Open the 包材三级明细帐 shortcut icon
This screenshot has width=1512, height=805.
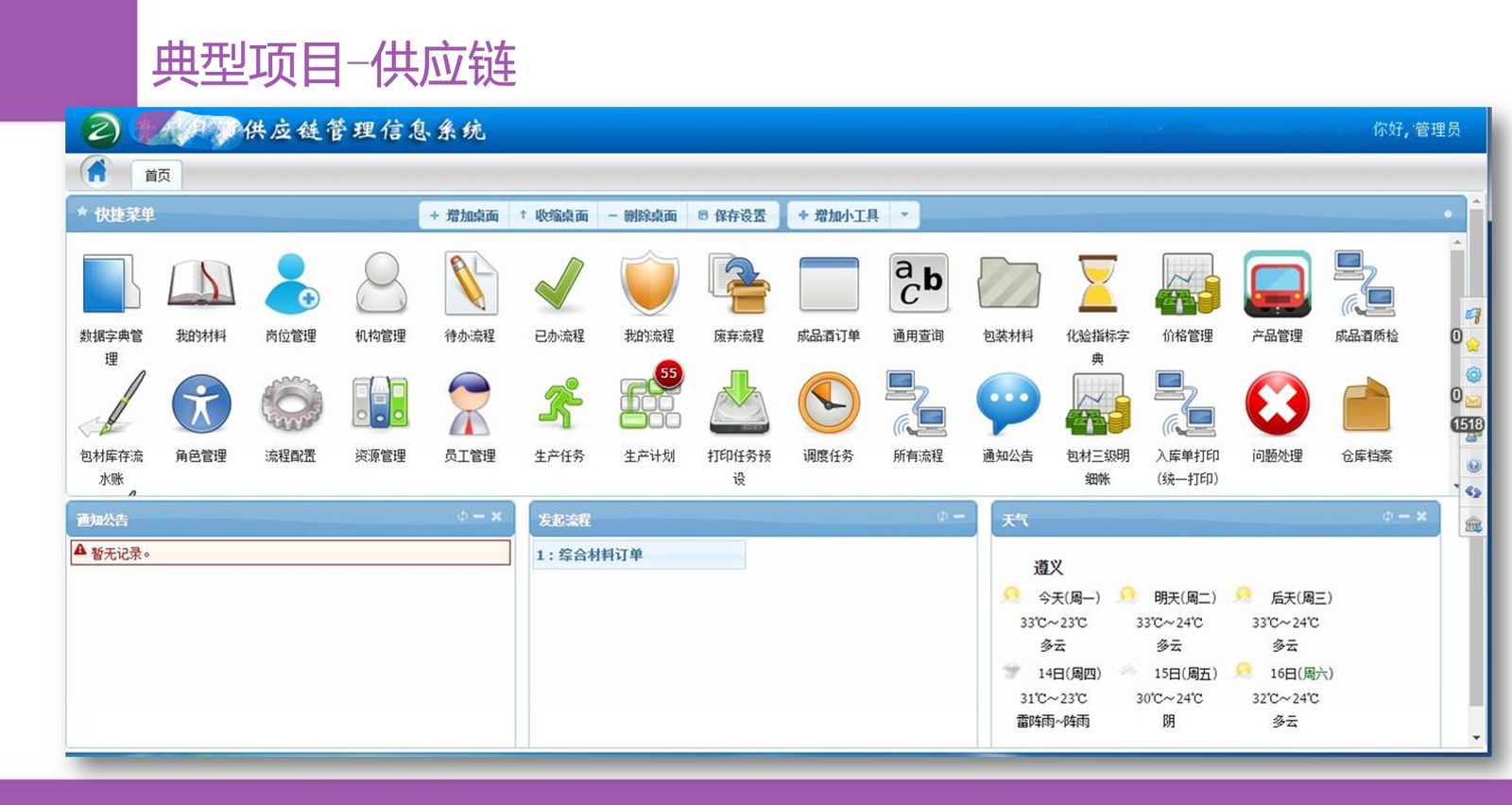pyautogui.click(x=1098, y=403)
